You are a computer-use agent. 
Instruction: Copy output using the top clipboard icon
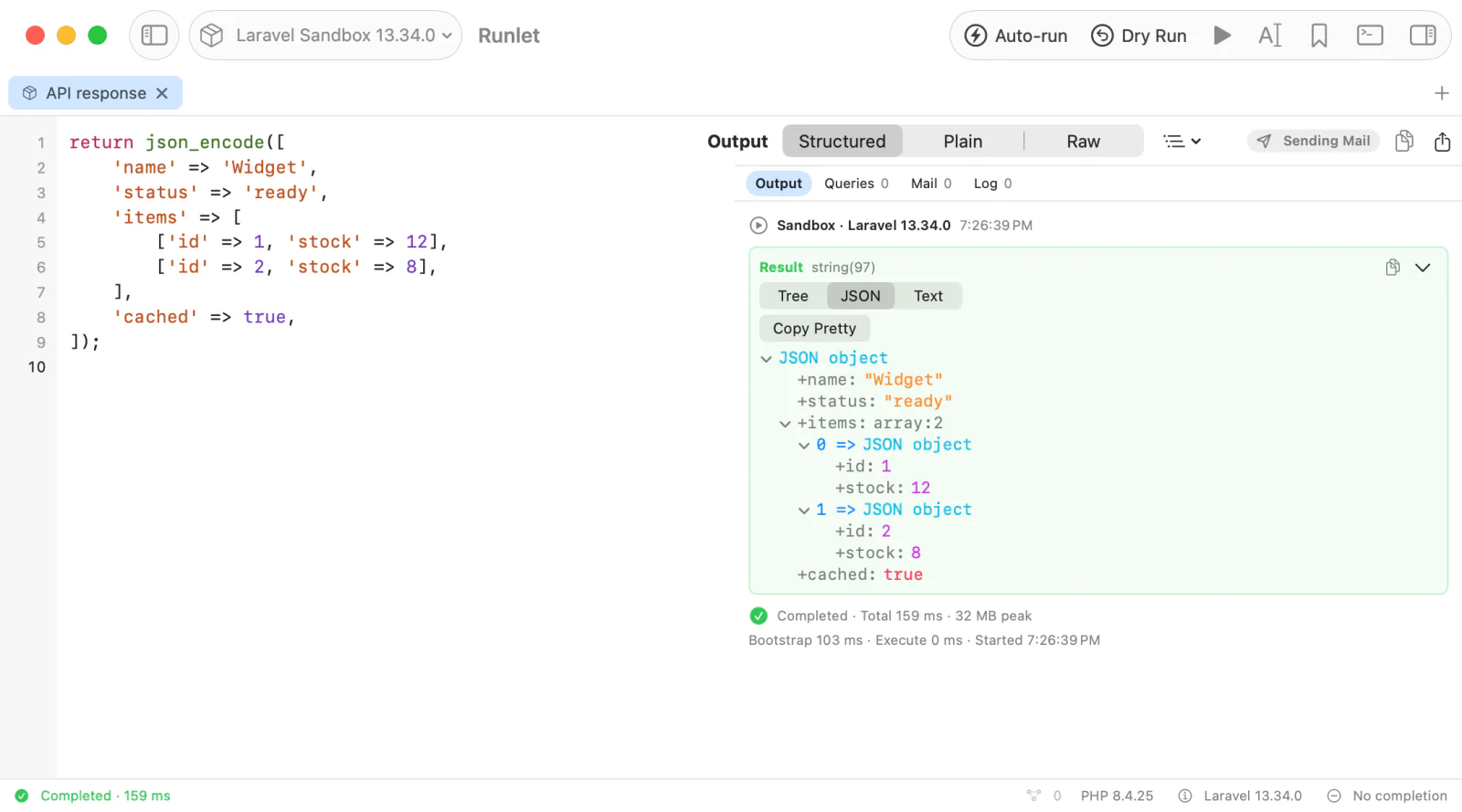coord(1404,141)
